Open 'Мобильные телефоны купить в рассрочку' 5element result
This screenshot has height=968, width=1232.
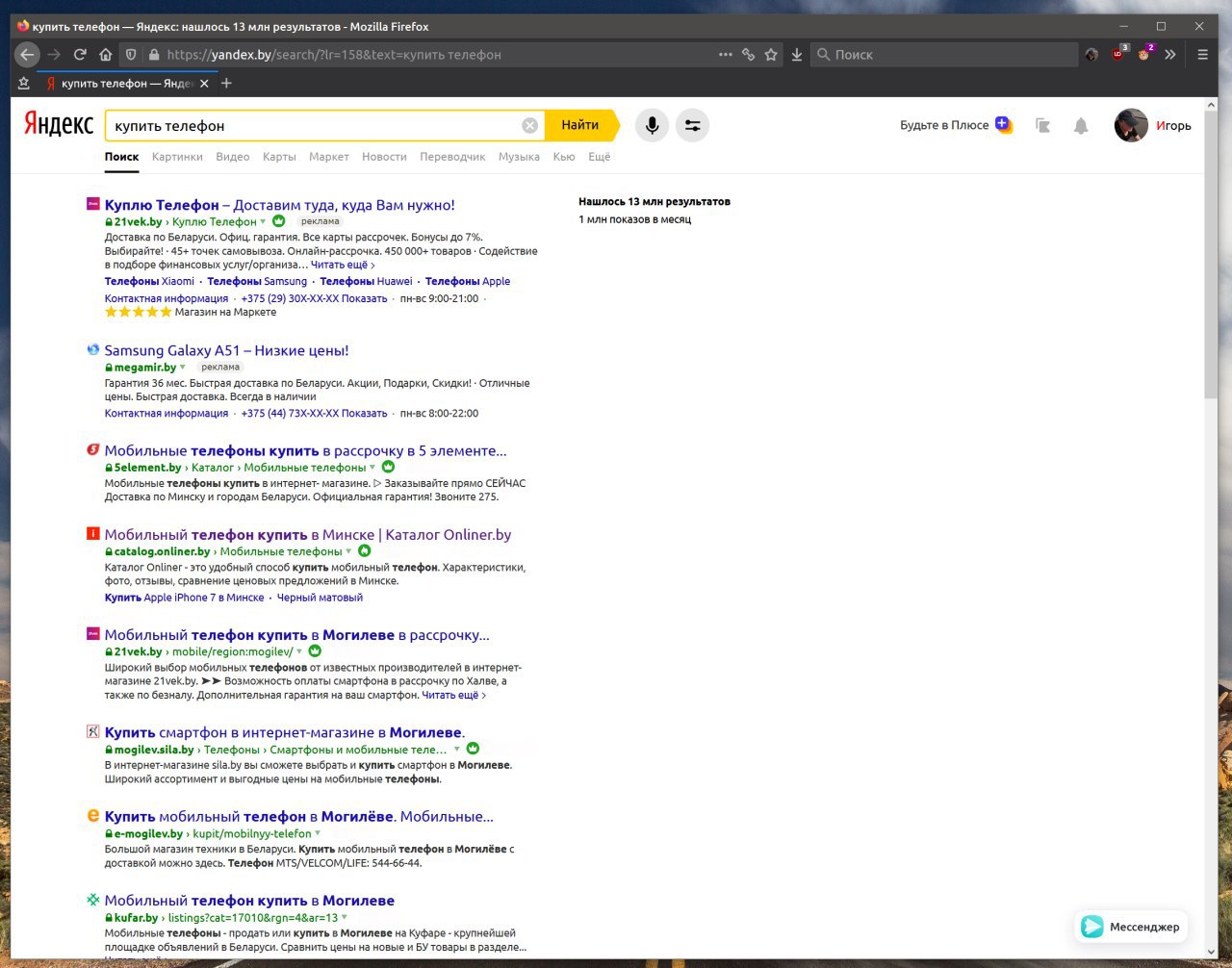coord(305,450)
